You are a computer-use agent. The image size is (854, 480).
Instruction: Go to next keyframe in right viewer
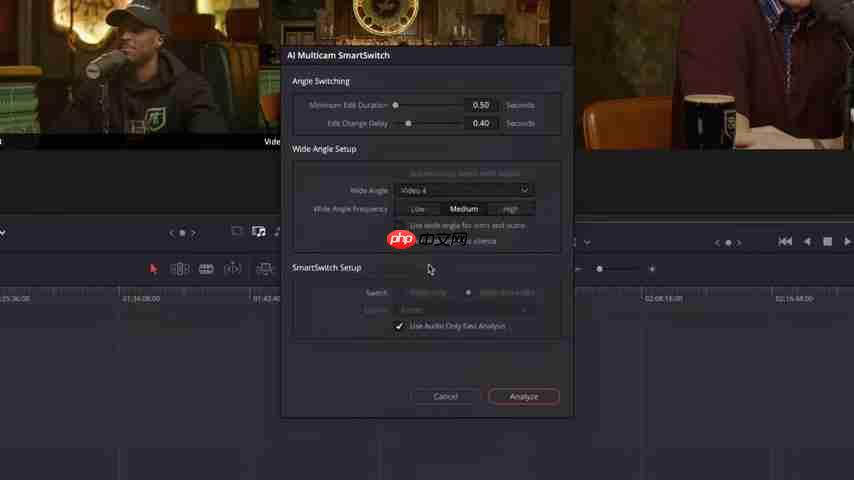click(739, 243)
